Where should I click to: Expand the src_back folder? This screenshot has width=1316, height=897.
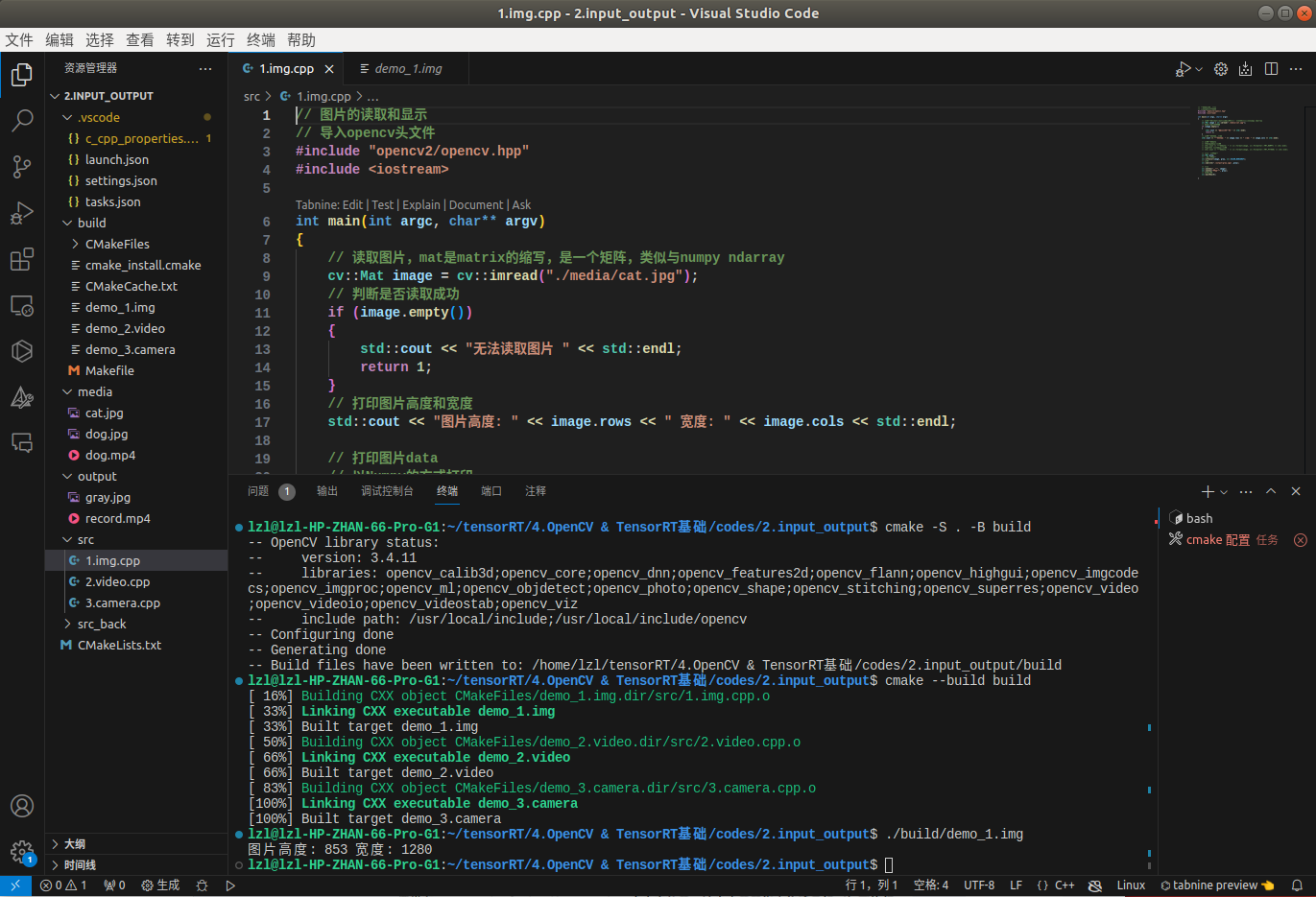(x=101, y=624)
